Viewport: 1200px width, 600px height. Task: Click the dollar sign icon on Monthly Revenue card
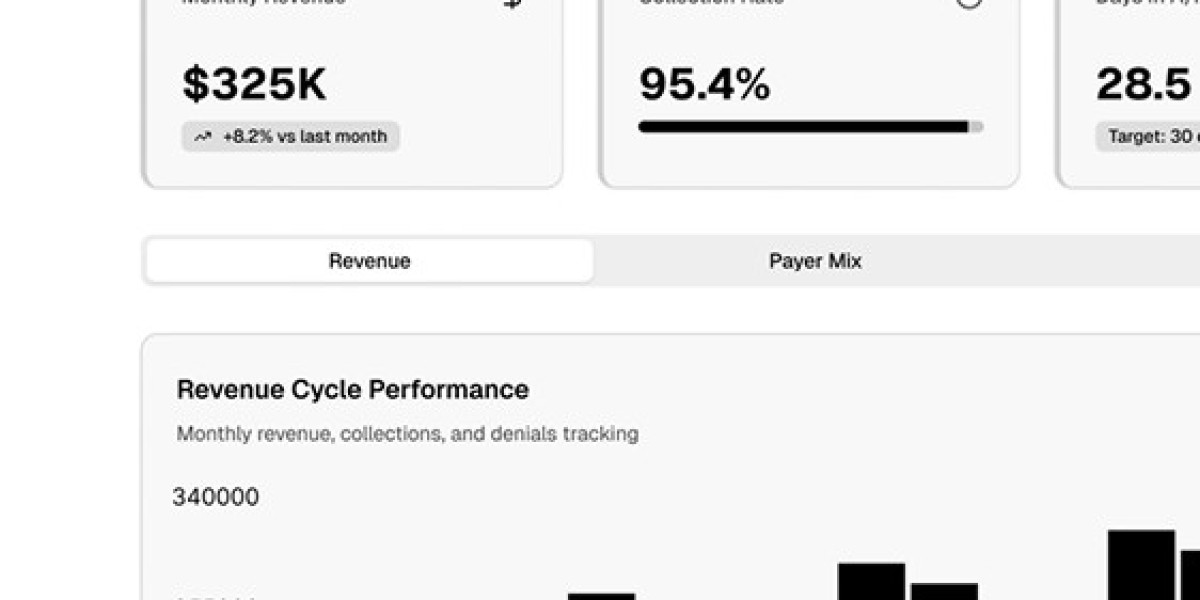click(510, 5)
